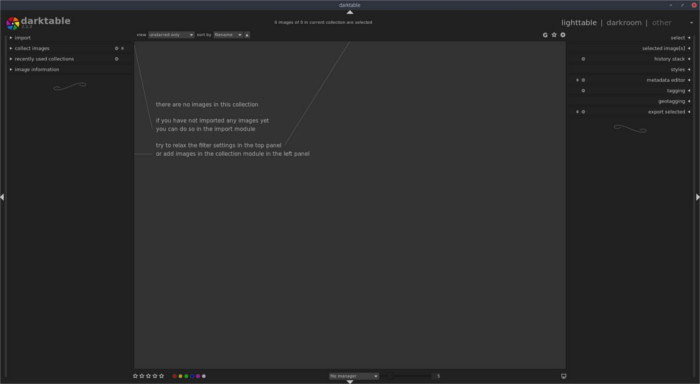Click the selected images count text
The image size is (700, 384).
pos(323,22)
